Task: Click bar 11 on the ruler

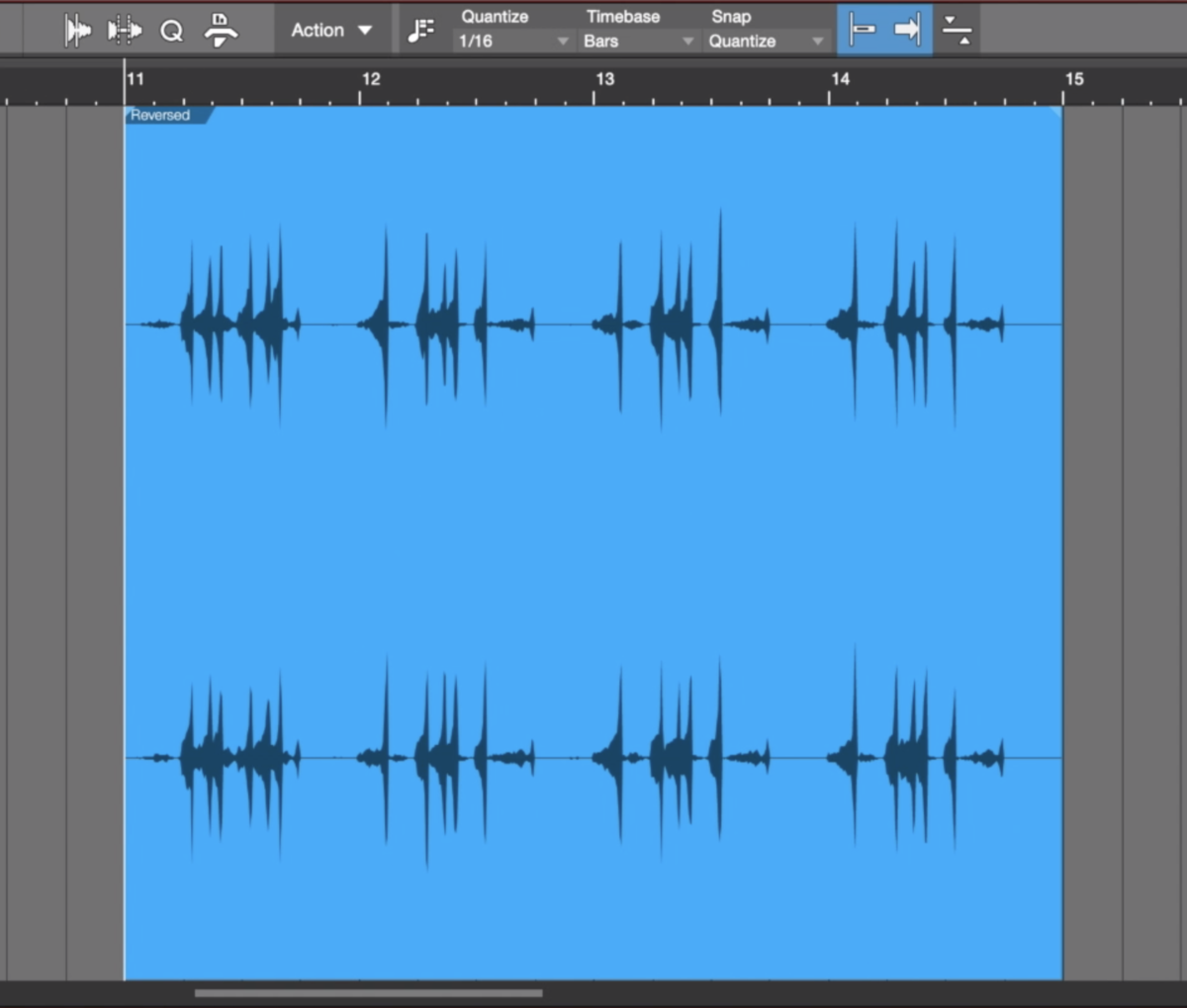Action: (135, 79)
